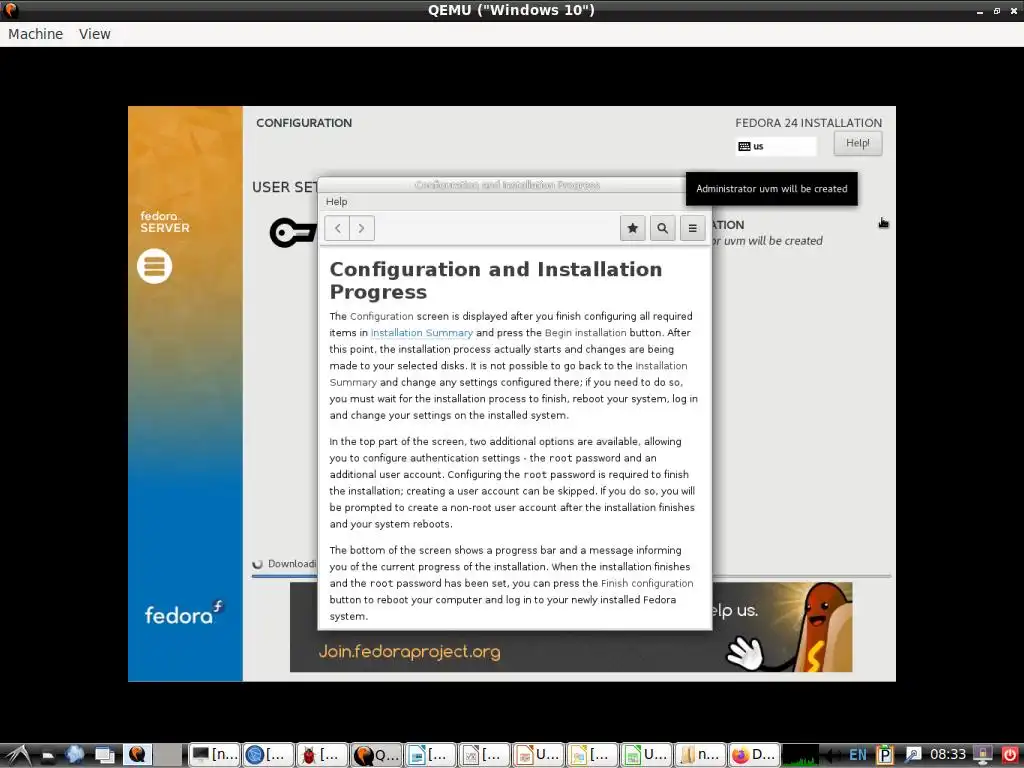
Task: Open the Installation Summary link
Action: click(x=421, y=333)
